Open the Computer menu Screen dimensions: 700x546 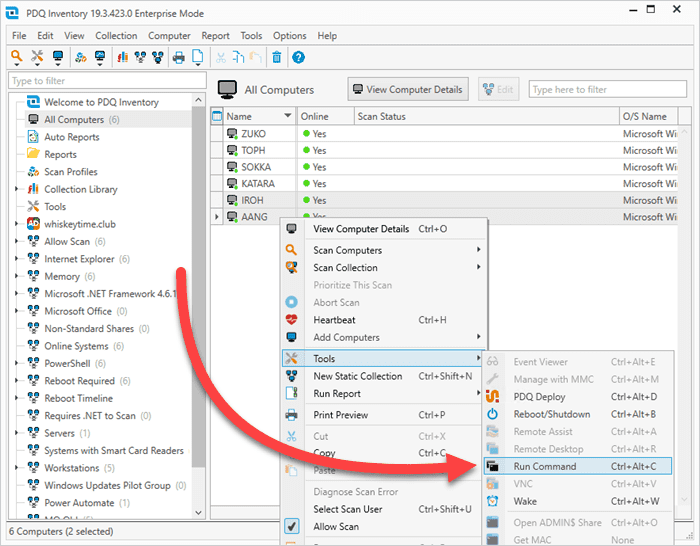(169, 36)
